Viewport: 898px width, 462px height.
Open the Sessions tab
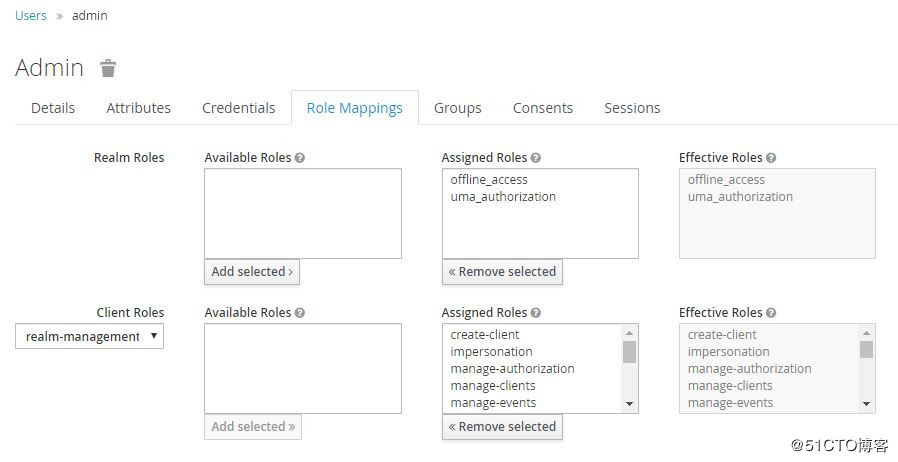pyautogui.click(x=632, y=108)
